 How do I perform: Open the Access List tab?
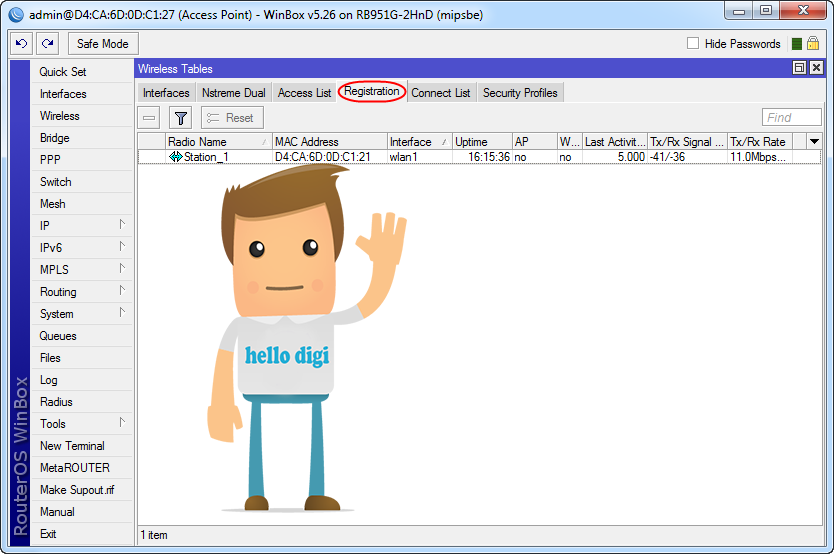point(304,93)
